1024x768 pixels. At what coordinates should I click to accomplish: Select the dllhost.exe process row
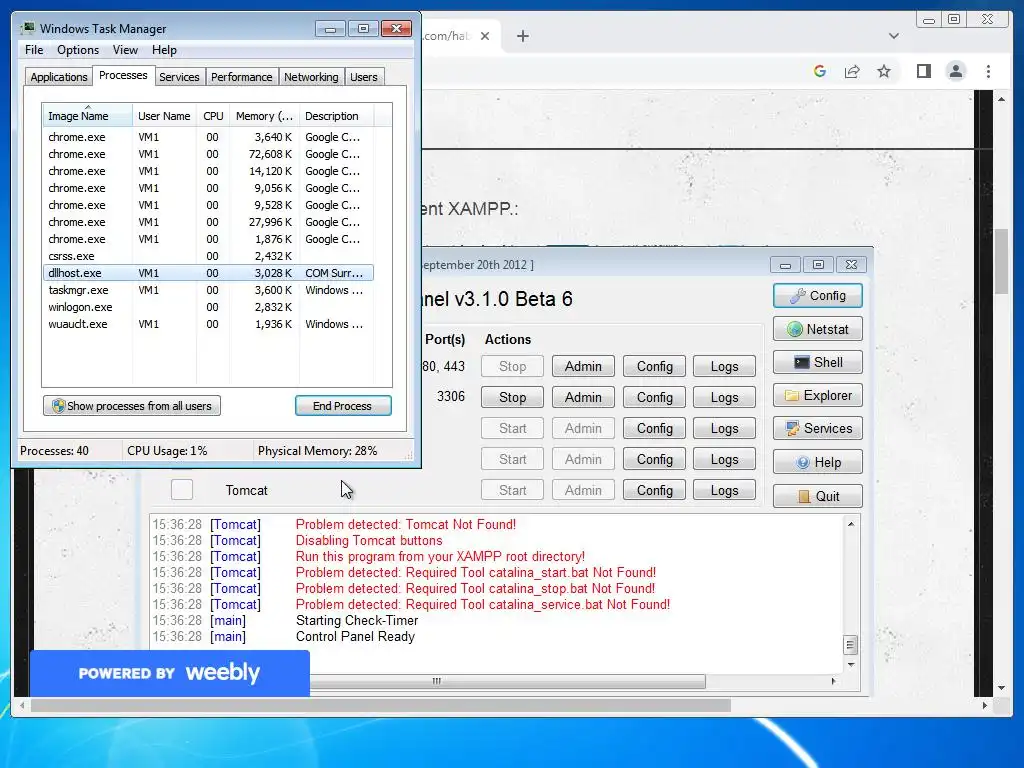click(208, 273)
